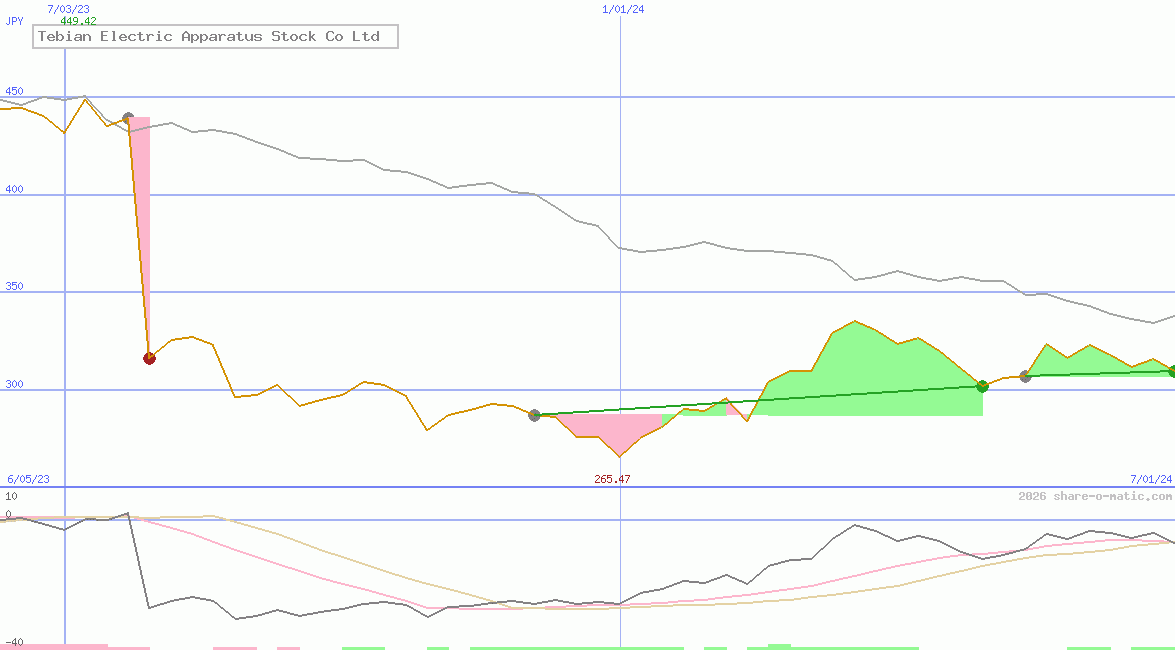1175x650 pixels.
Task: Click the 7/01/24 end date label
Action: (x=1150, y=479)
